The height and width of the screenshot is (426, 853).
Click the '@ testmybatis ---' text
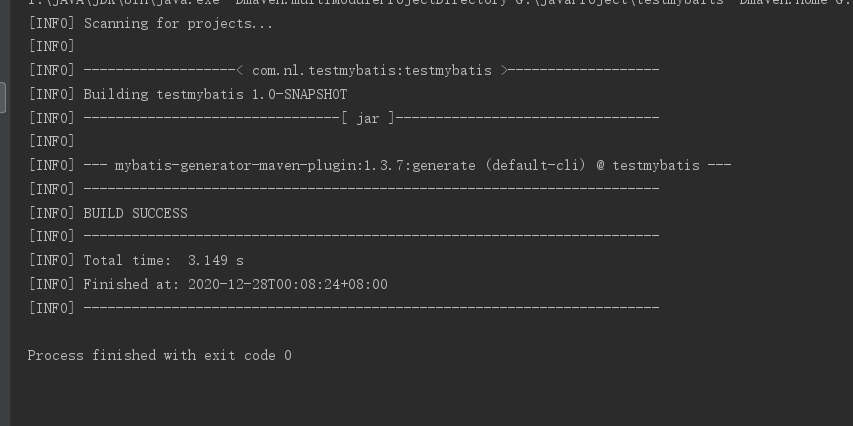coord(664,165)
